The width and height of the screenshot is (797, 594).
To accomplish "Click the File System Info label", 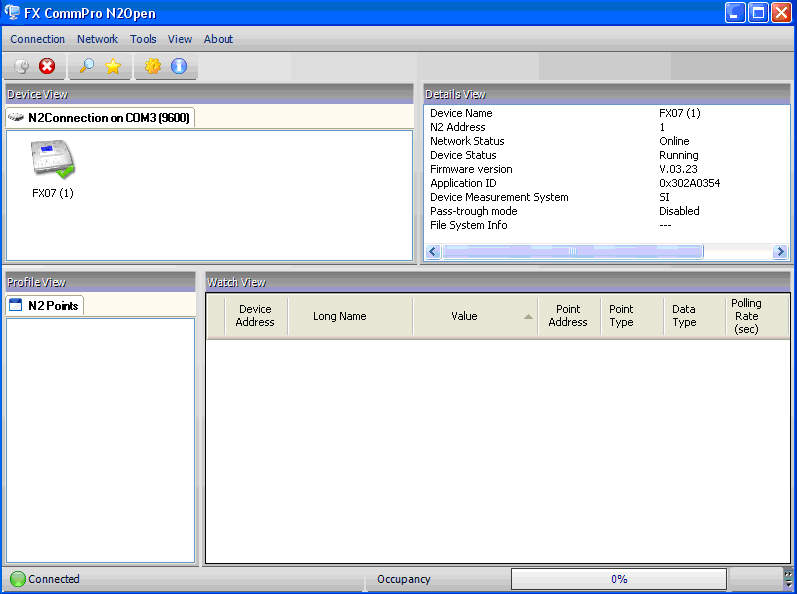I will pos(469,225).
